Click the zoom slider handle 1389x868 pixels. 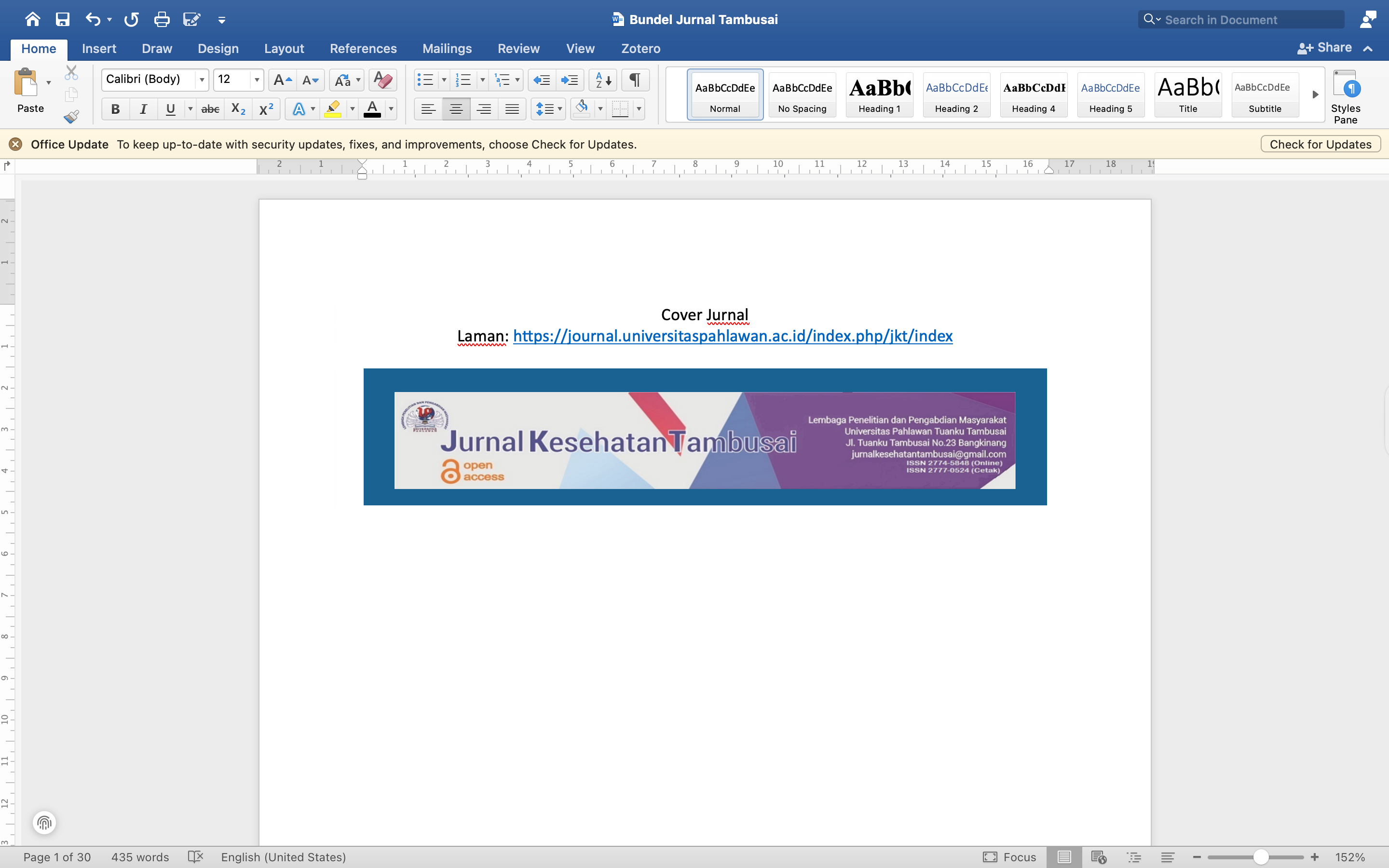(x=1260, y=857)
